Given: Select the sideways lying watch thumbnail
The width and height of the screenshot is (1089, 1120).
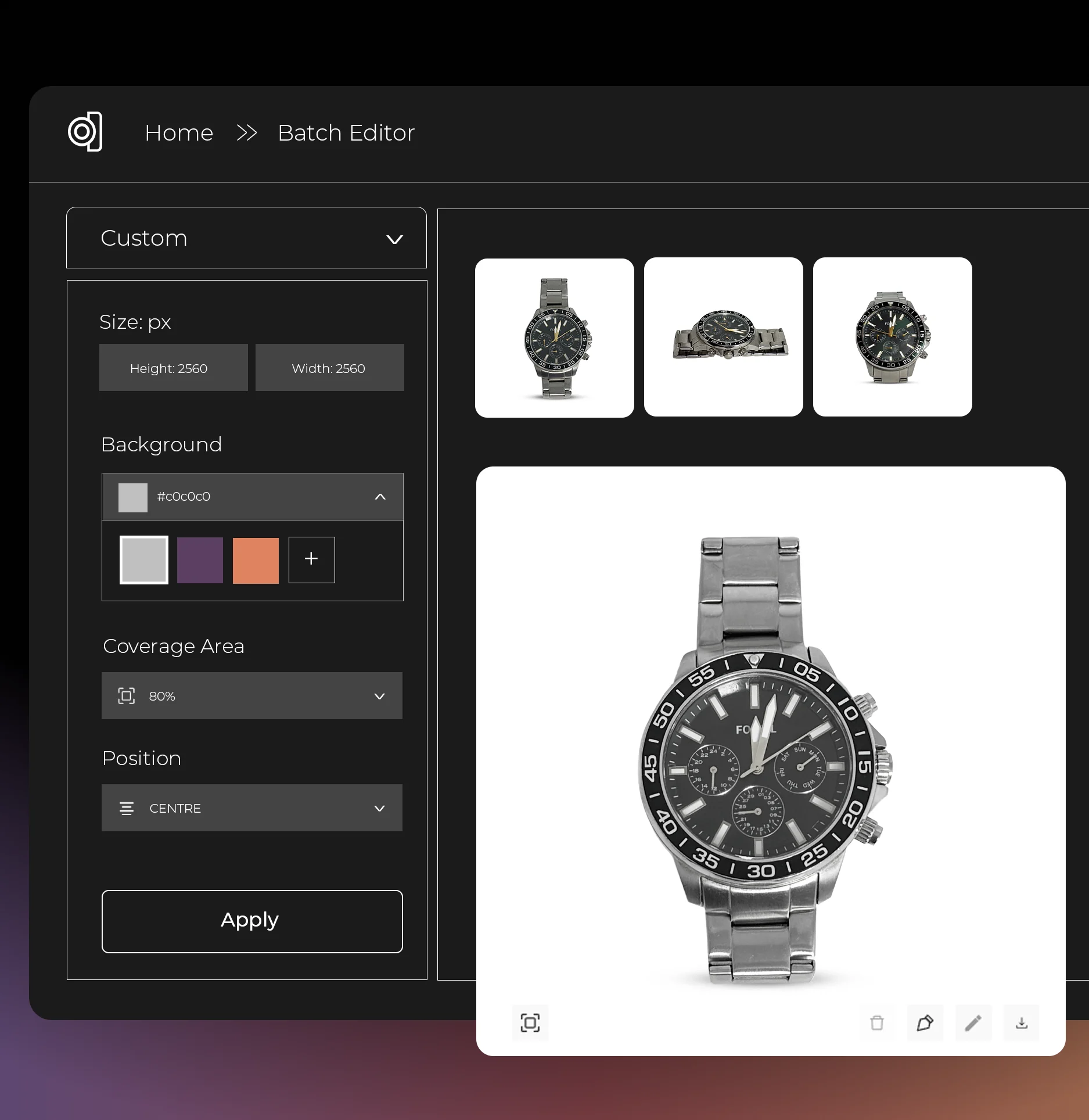Looking at the screenshot, I should 724,337.
